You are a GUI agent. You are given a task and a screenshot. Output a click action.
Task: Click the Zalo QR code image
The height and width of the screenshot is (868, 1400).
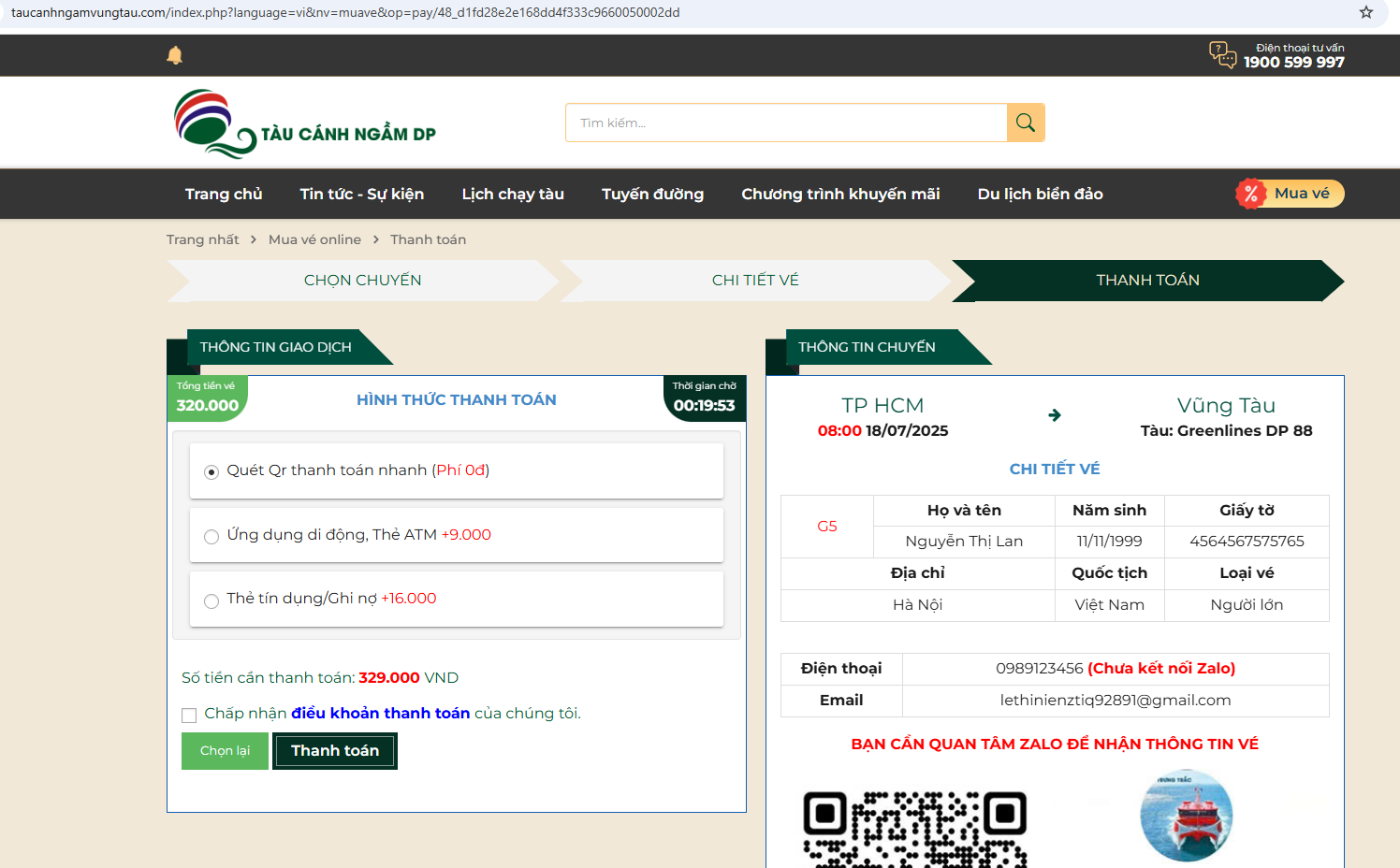[914, 829]
